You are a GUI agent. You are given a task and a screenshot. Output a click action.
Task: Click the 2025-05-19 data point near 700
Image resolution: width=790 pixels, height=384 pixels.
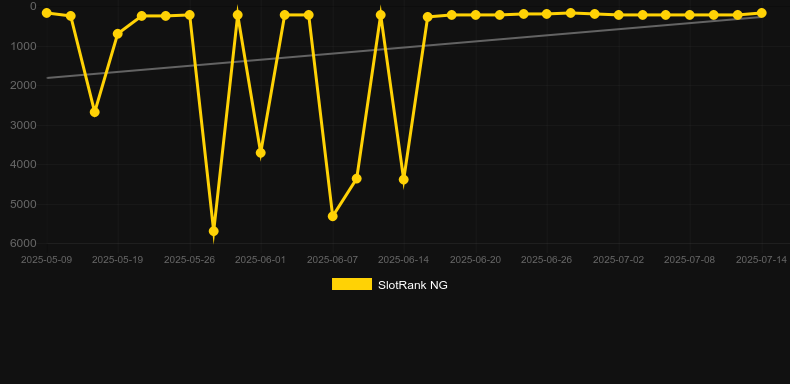coord(118,34)
